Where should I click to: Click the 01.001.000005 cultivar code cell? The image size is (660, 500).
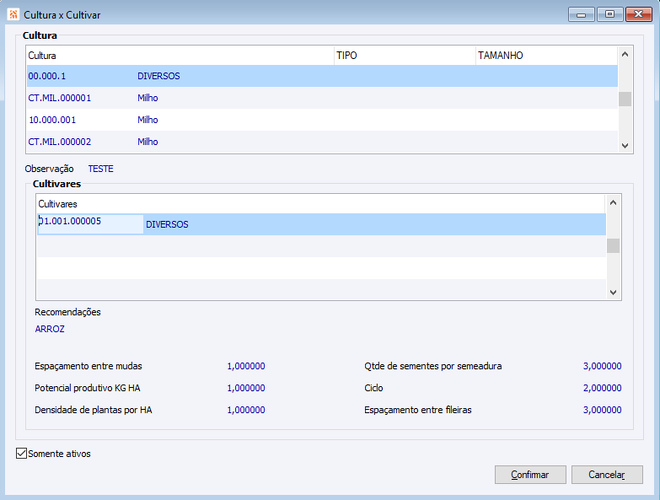click(x=90, y=224)
